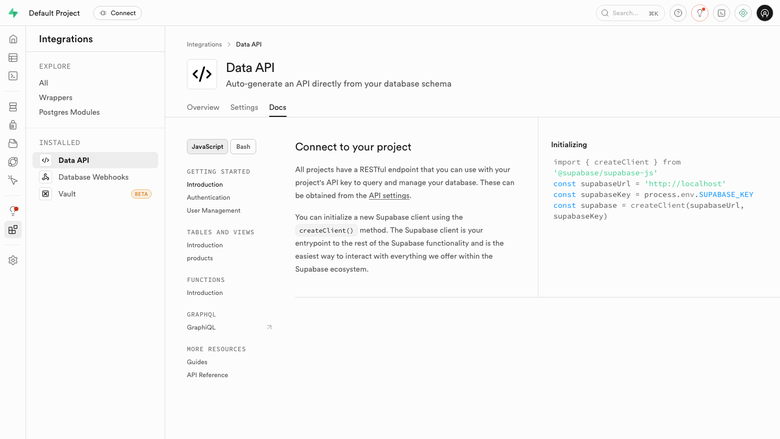Viewport: 780px width, 439px height.
Task: Click Connect to your project heading
Action: click(353, 147)
